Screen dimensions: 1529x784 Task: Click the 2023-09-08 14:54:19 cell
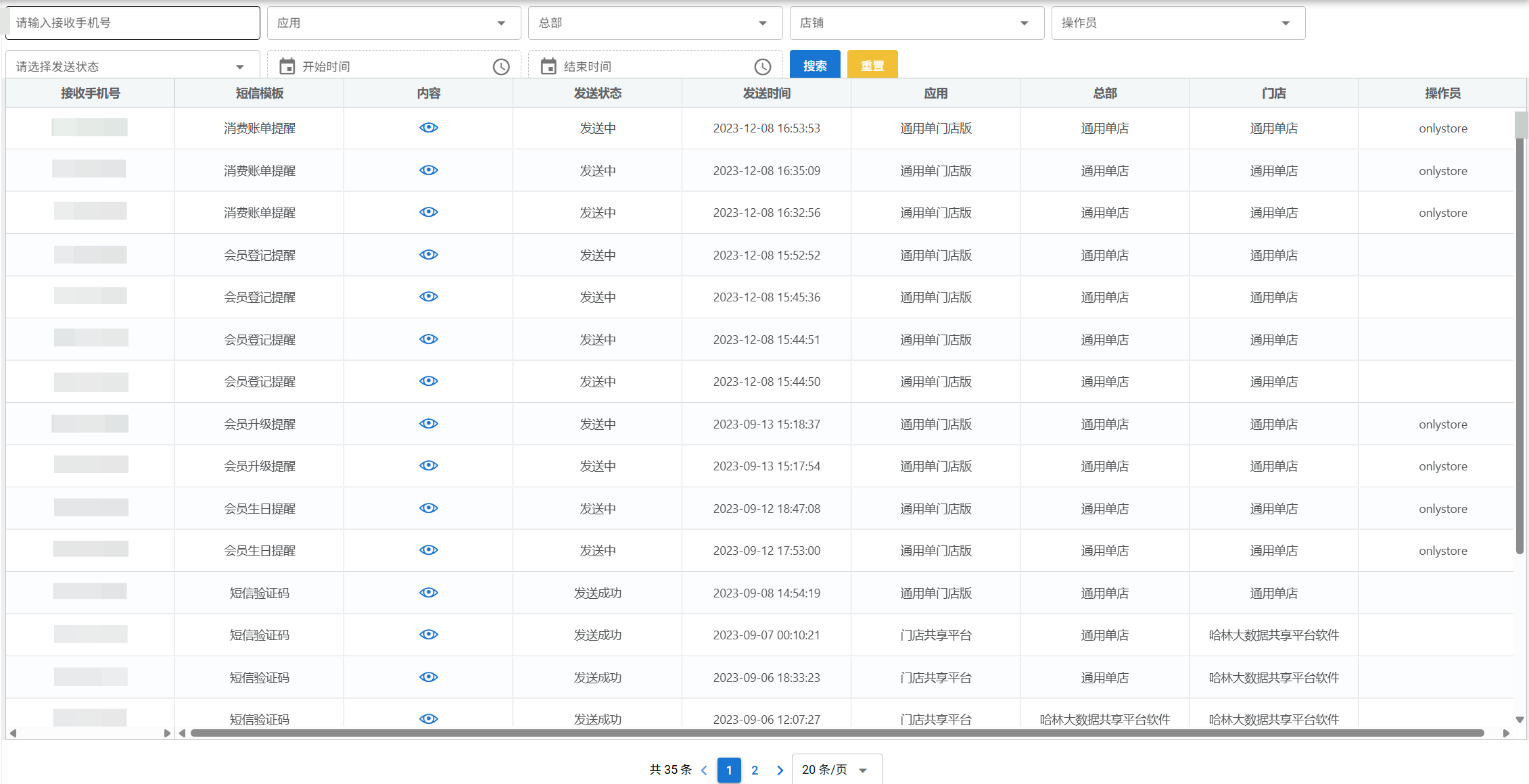pyautogui.click(x=767, y=593)
